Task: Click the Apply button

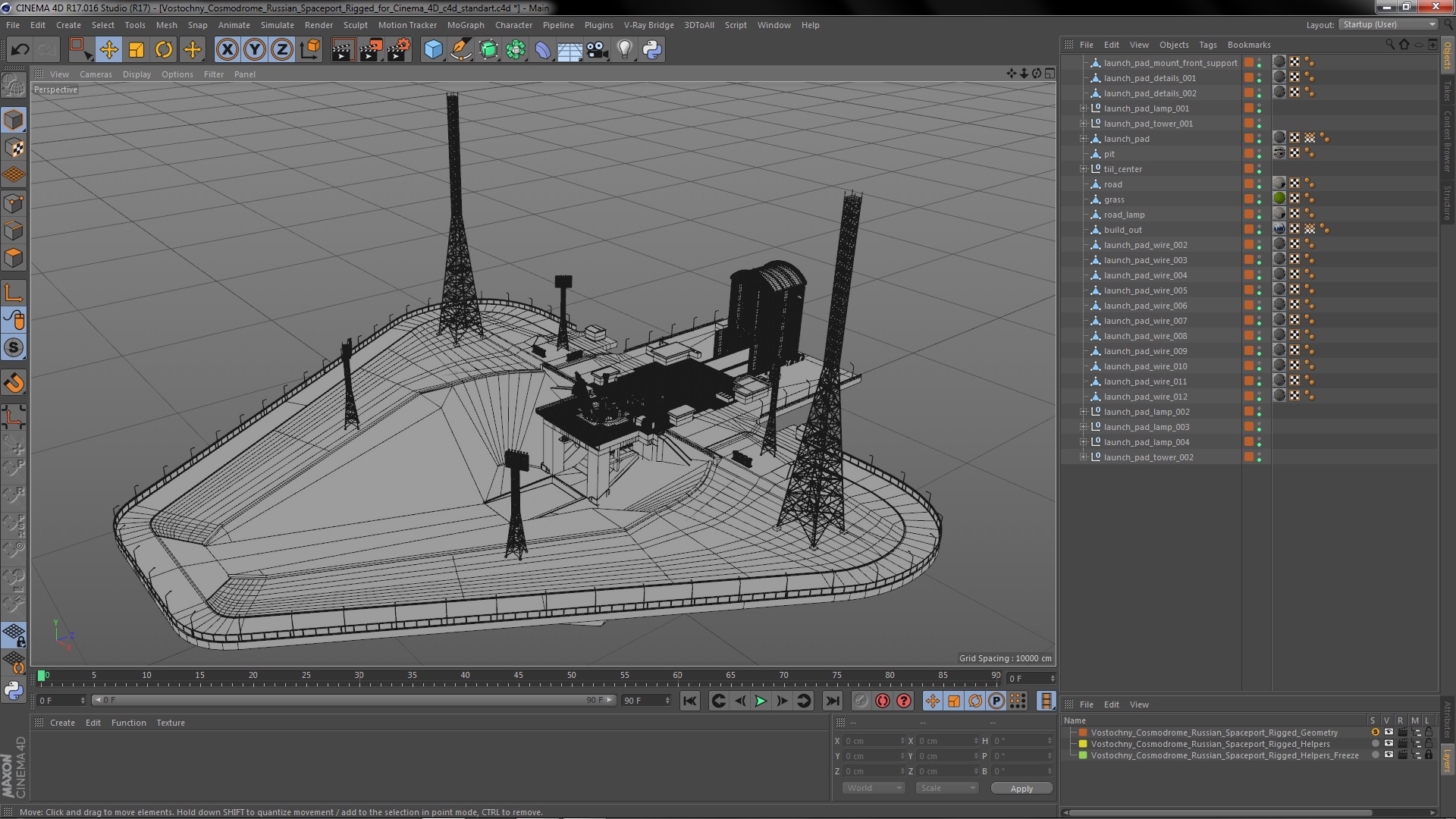Action: click(1021, 789)
